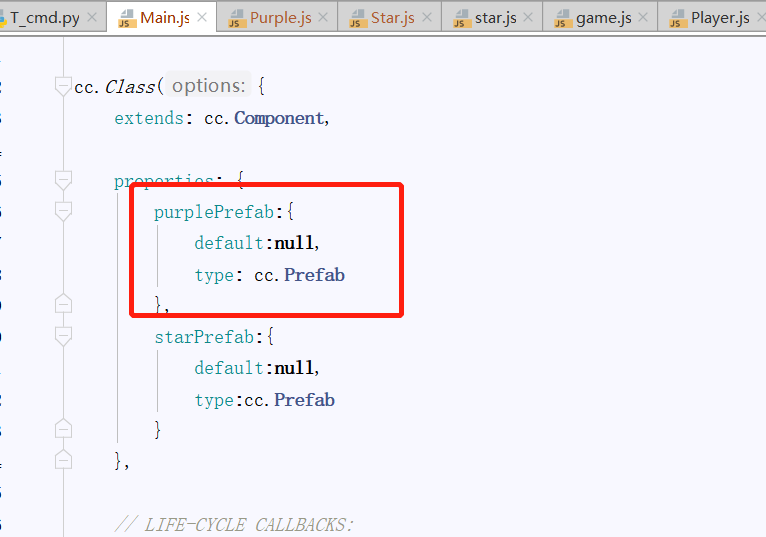Collapse the properties block fold marker

63,180
